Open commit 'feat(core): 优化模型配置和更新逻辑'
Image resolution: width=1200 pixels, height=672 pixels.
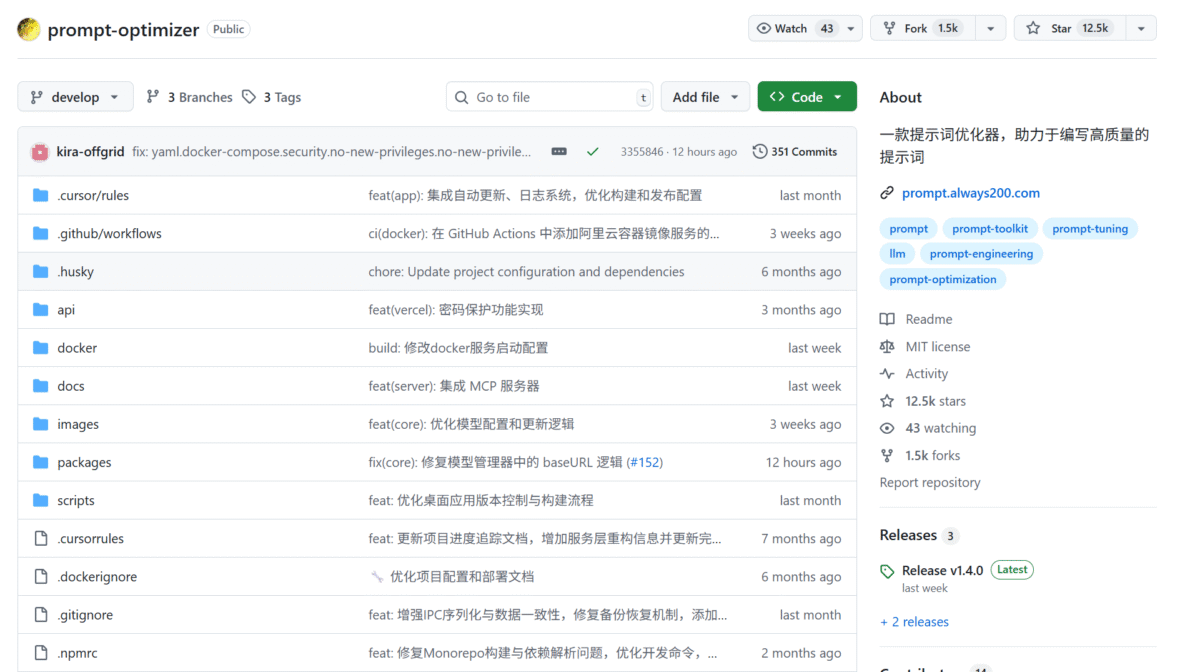coord(471,424)
